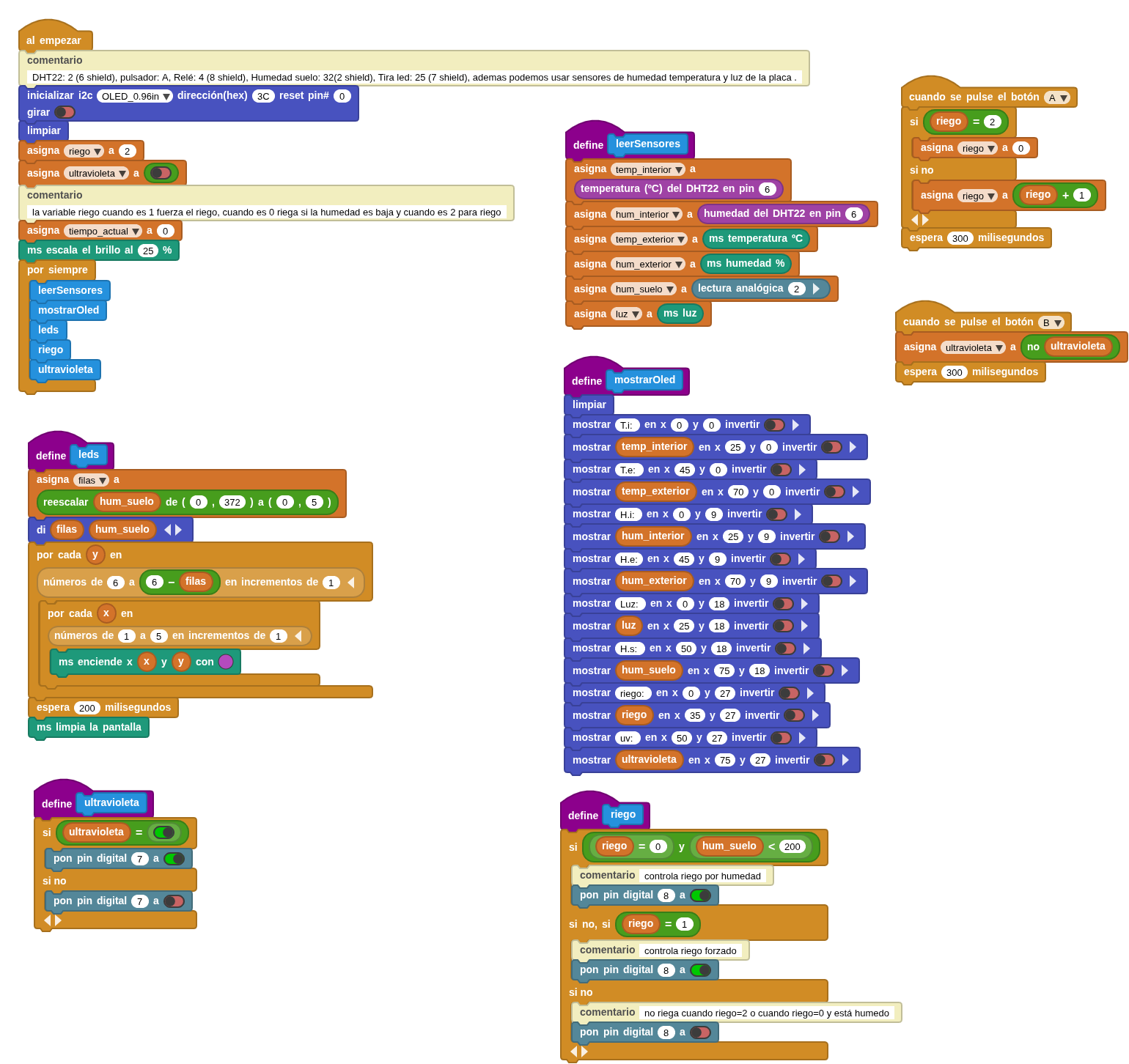Switch the second 'pon pin digital 7' toggle
Image resolution: width=1129 pixels, height=1064 pixels.
click(x=174, y=901)
